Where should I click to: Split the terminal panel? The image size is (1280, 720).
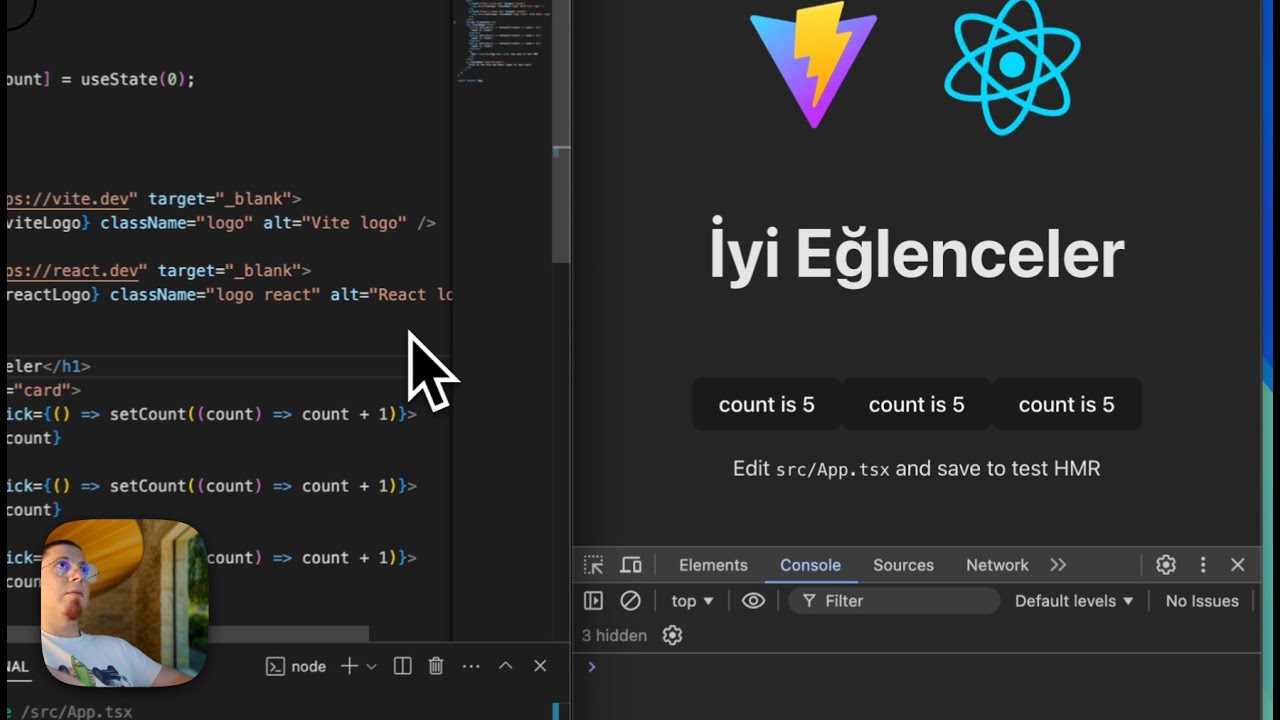coord(403,666)
